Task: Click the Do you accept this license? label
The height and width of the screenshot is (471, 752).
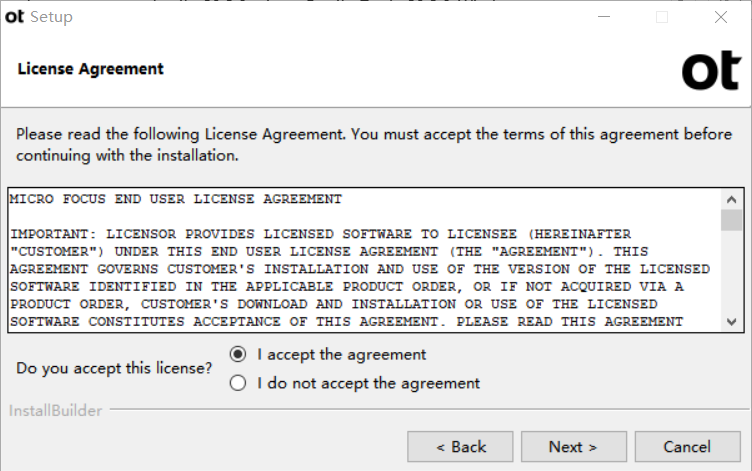Action: (114, 368)
